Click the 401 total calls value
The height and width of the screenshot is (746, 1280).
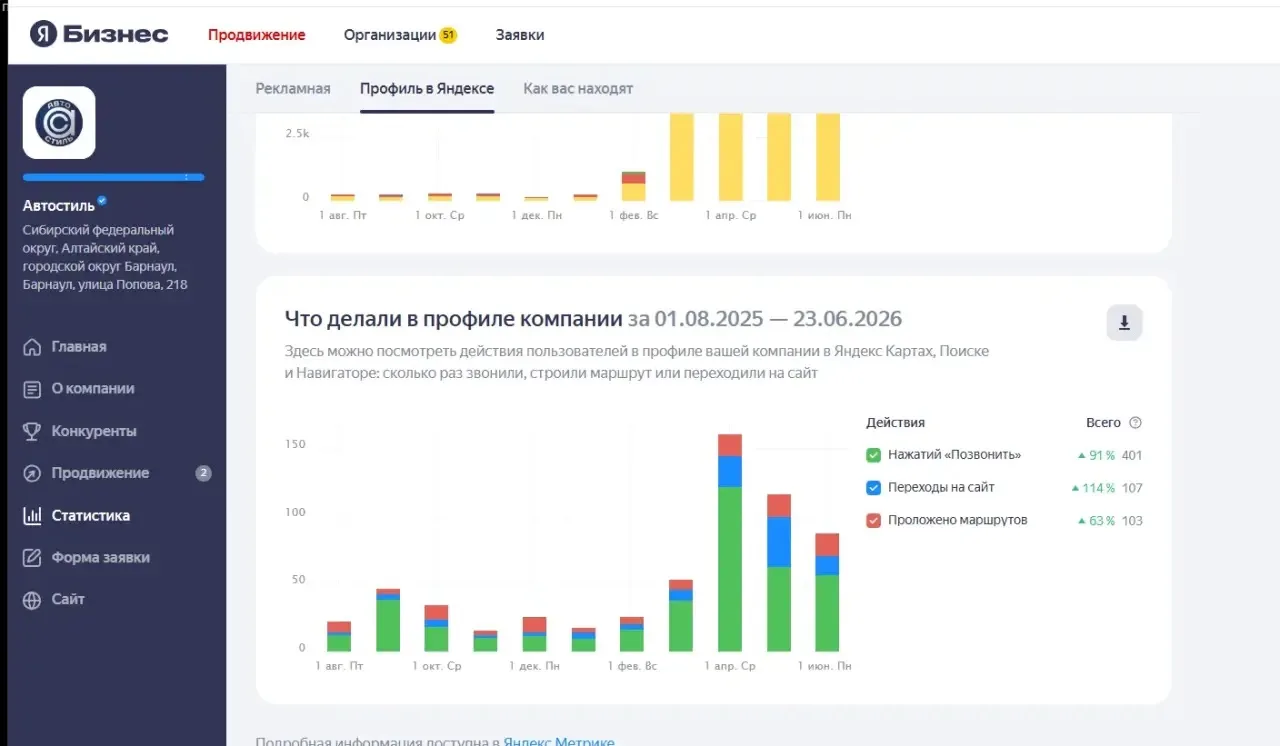1132,455
